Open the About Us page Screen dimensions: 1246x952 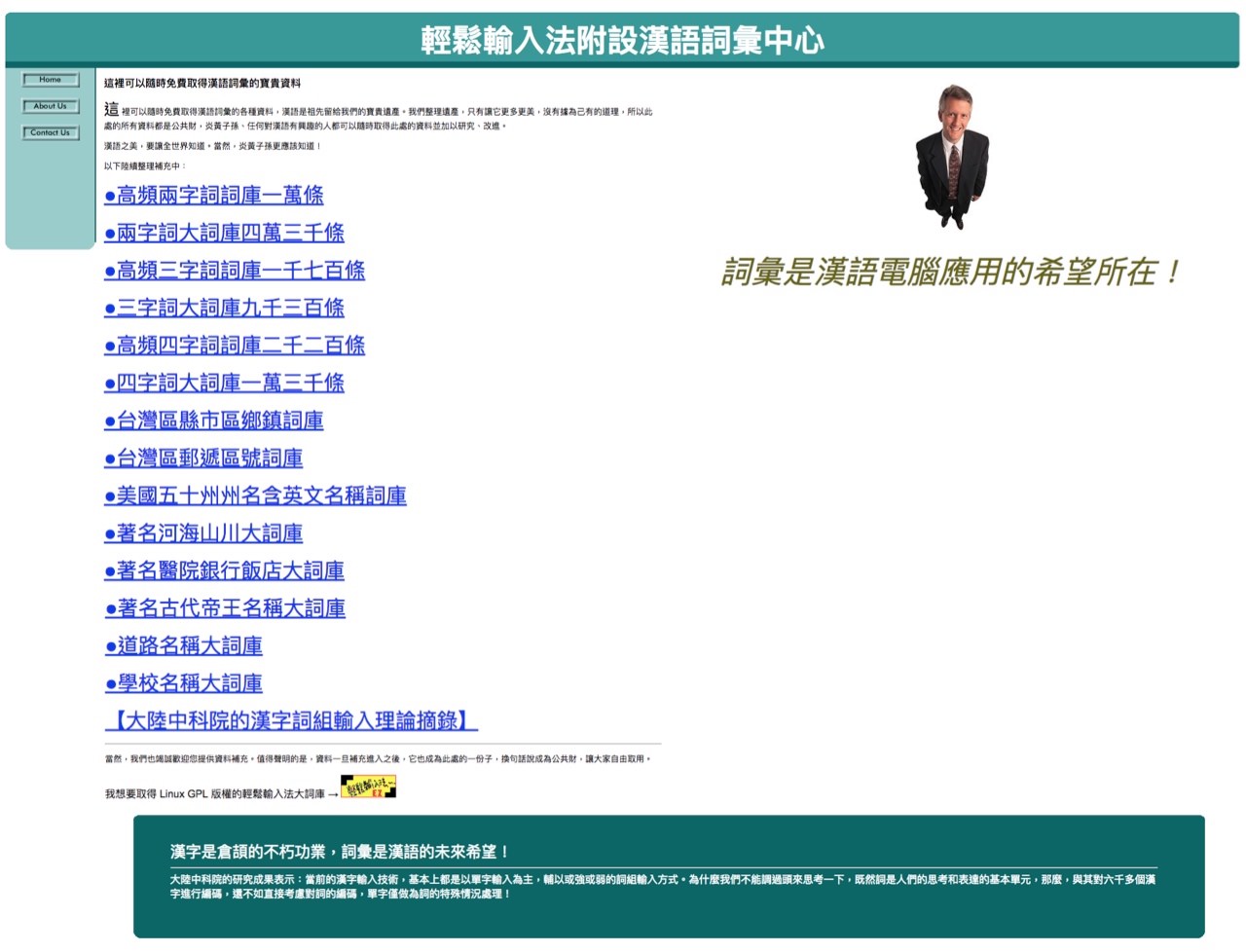pyautogui.click(x=51, y=106)
